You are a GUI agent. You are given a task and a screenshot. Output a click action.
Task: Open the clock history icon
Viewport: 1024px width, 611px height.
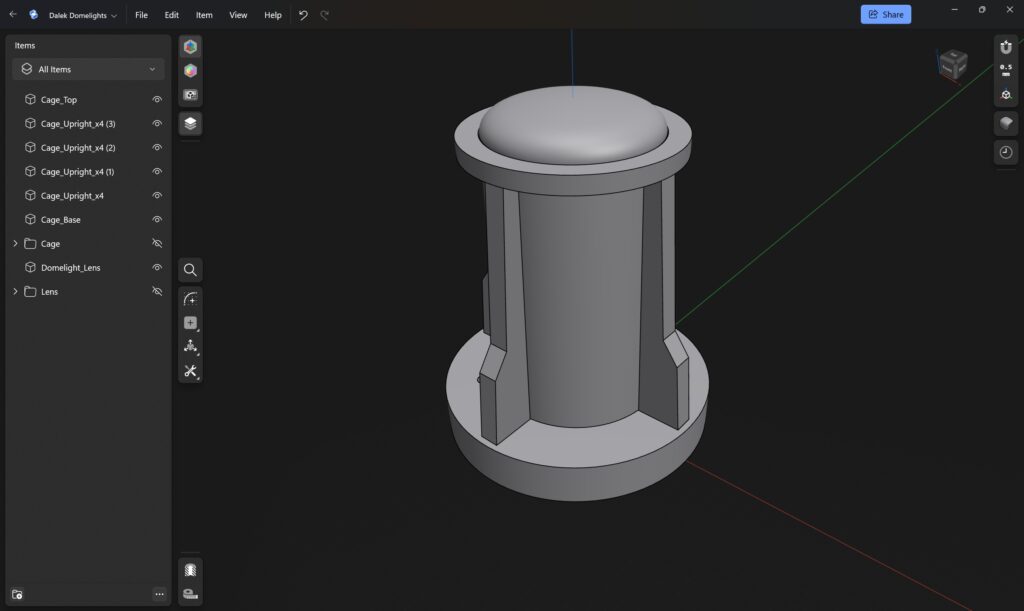(1006, 152)
